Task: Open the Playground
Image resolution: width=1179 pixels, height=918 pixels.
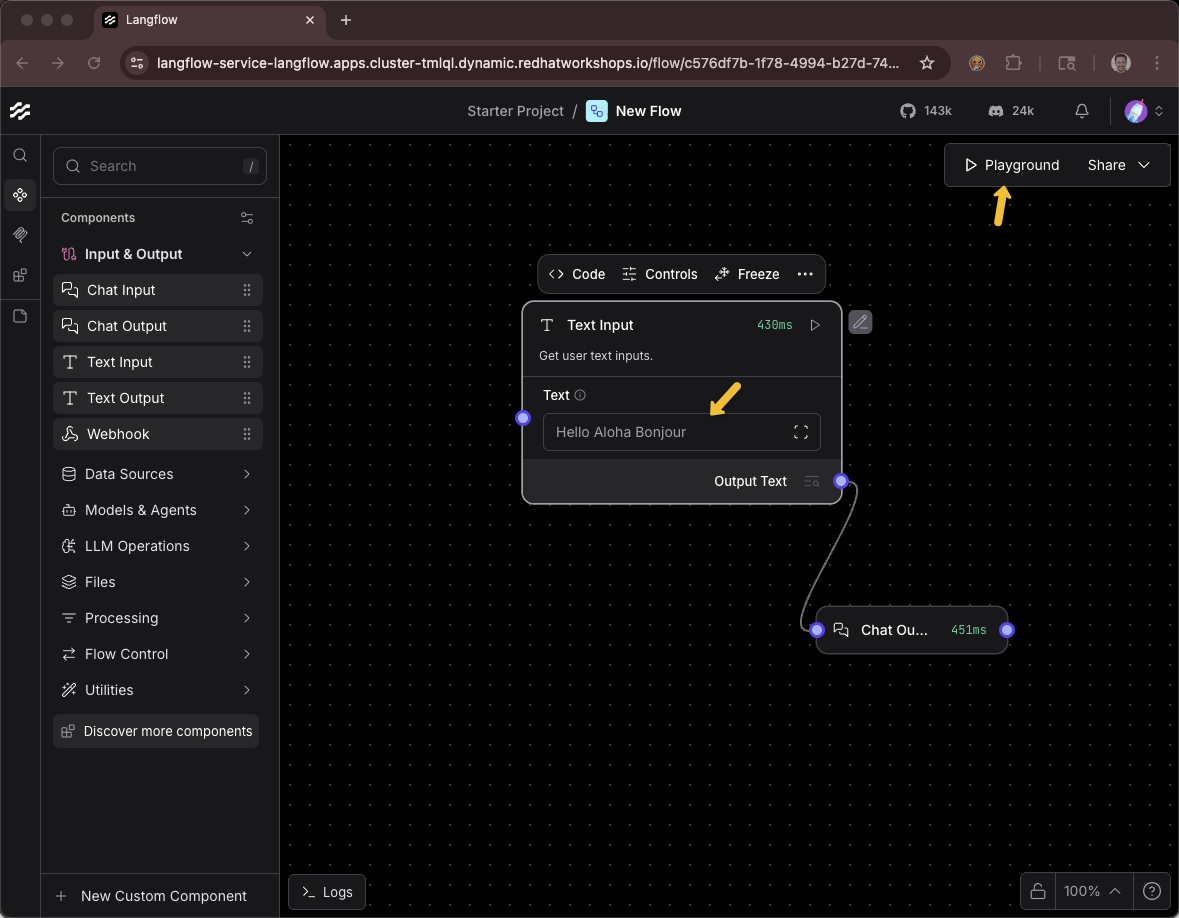Action: pos(1011,165)
